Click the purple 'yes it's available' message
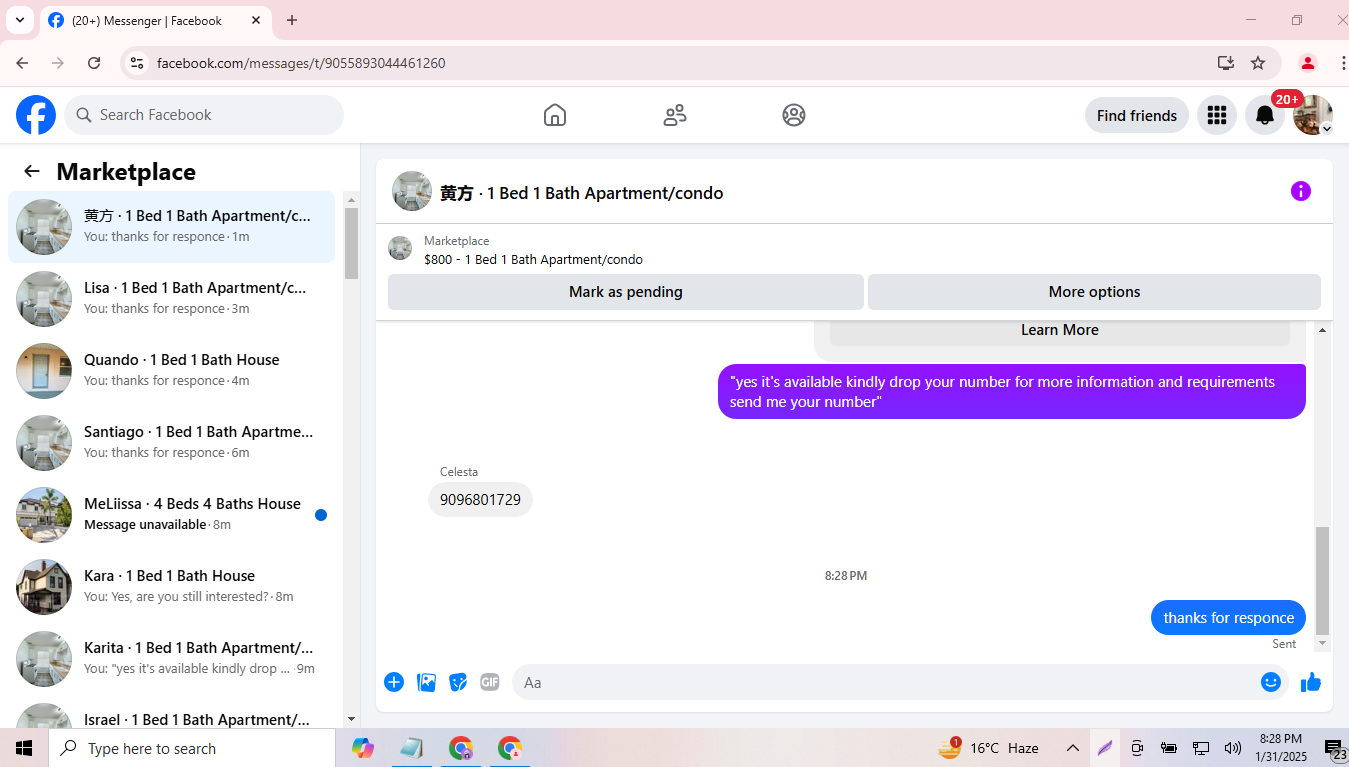 tap(1012, 392)
